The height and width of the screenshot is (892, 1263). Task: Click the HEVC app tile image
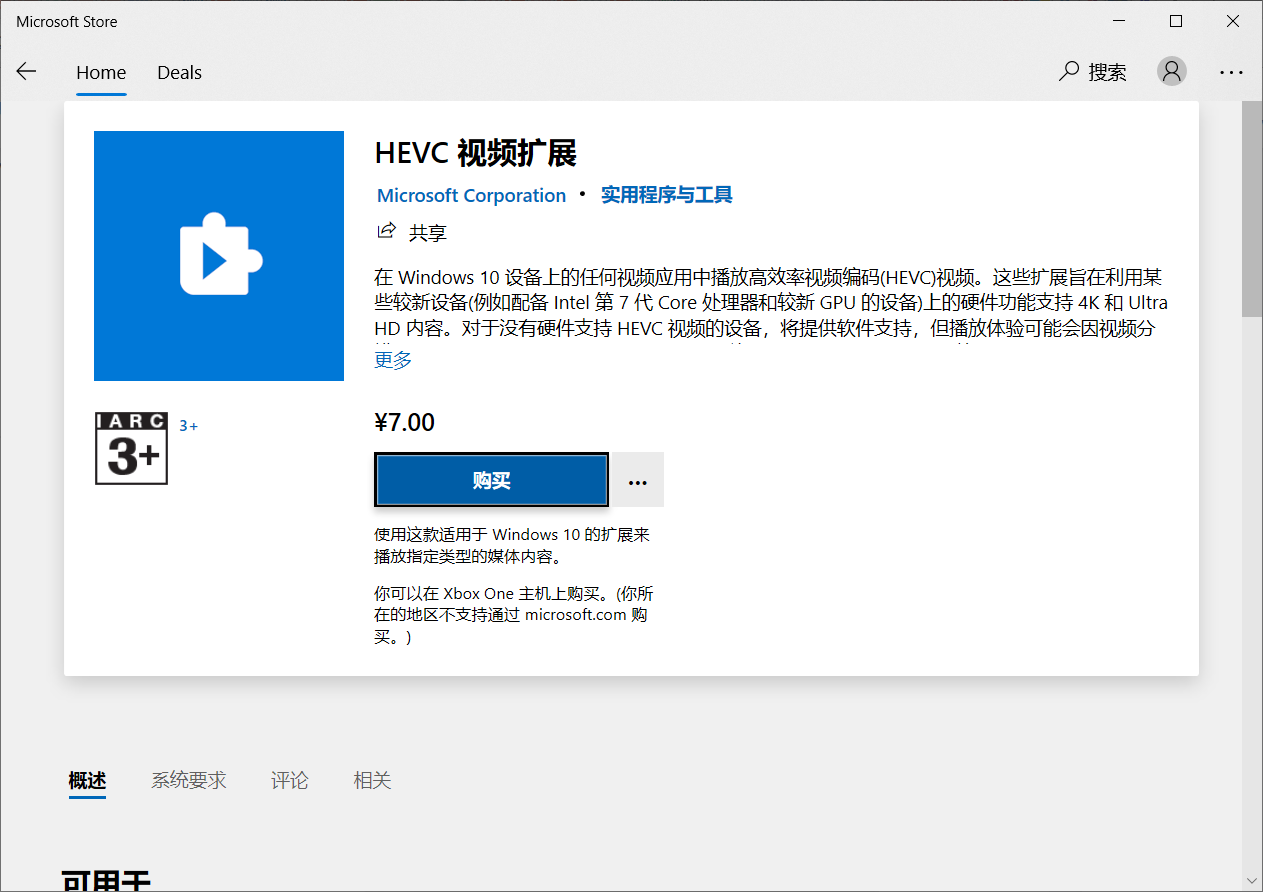pyautogui.click(x=219, y=256)
